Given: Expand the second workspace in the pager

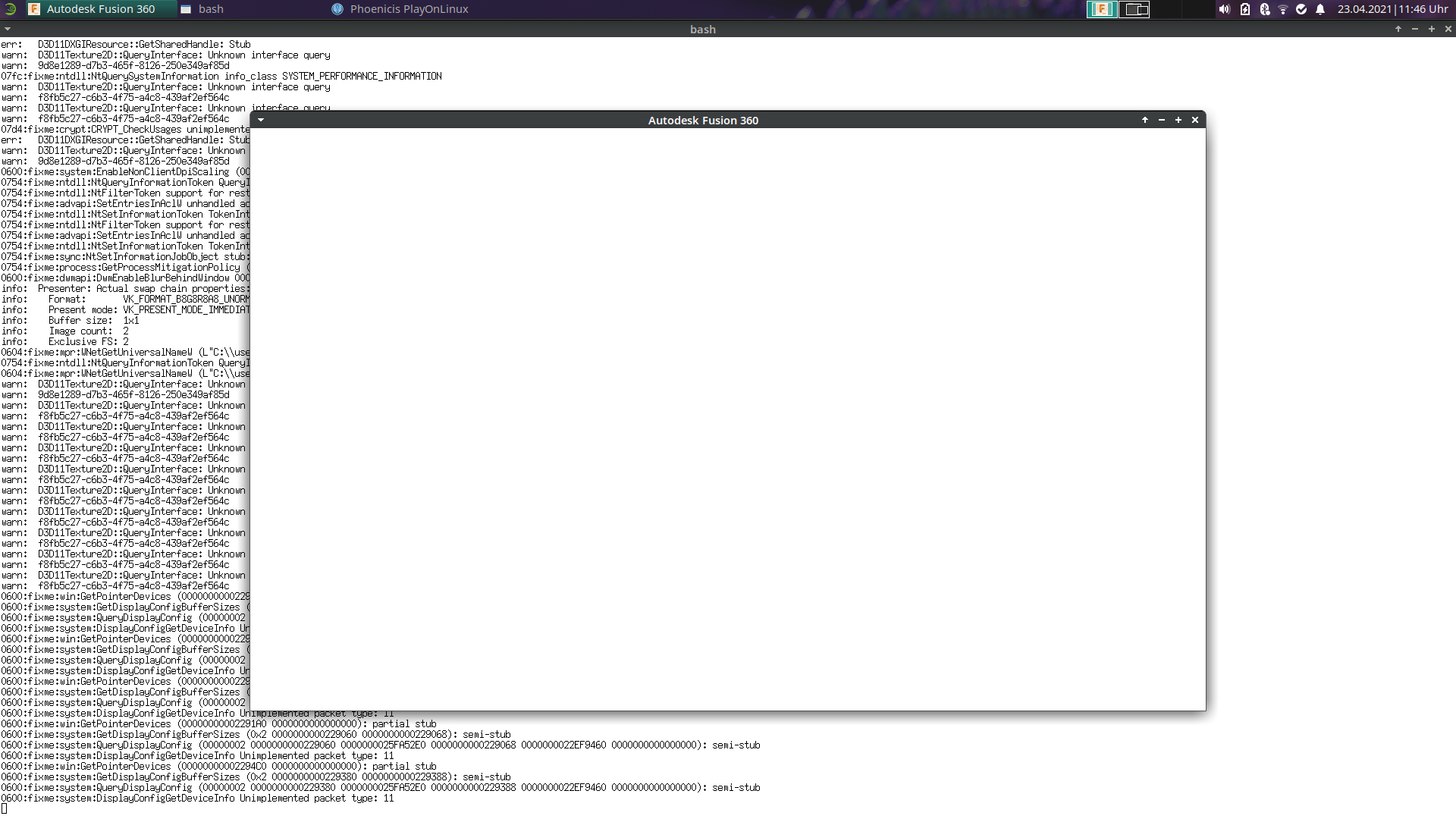Looking at the screenshot, I should tap(1134, 9).
